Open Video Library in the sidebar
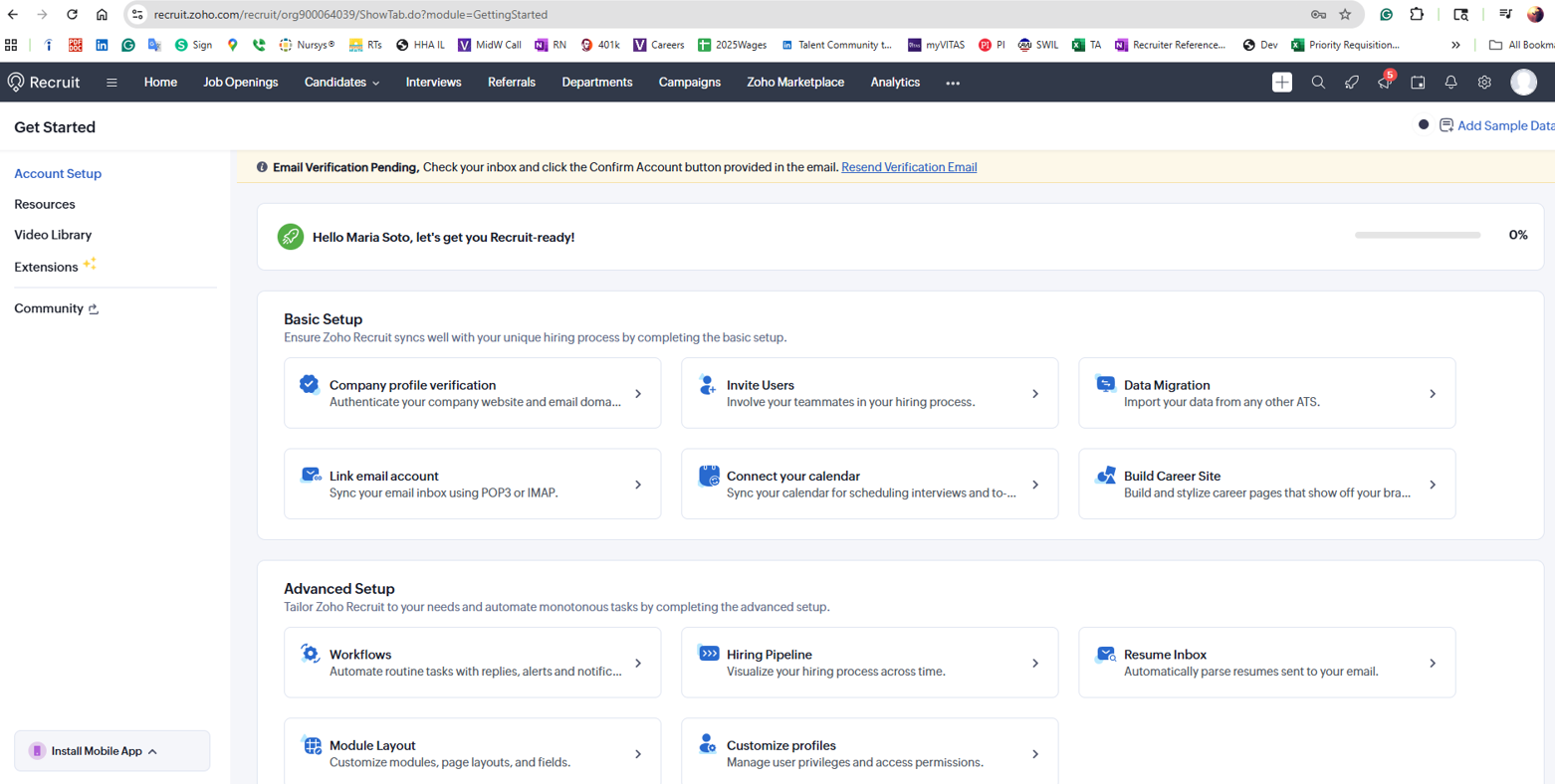The width and height of the screenshot is (1555, 784). pyautogui.click(x=53, y=235)
